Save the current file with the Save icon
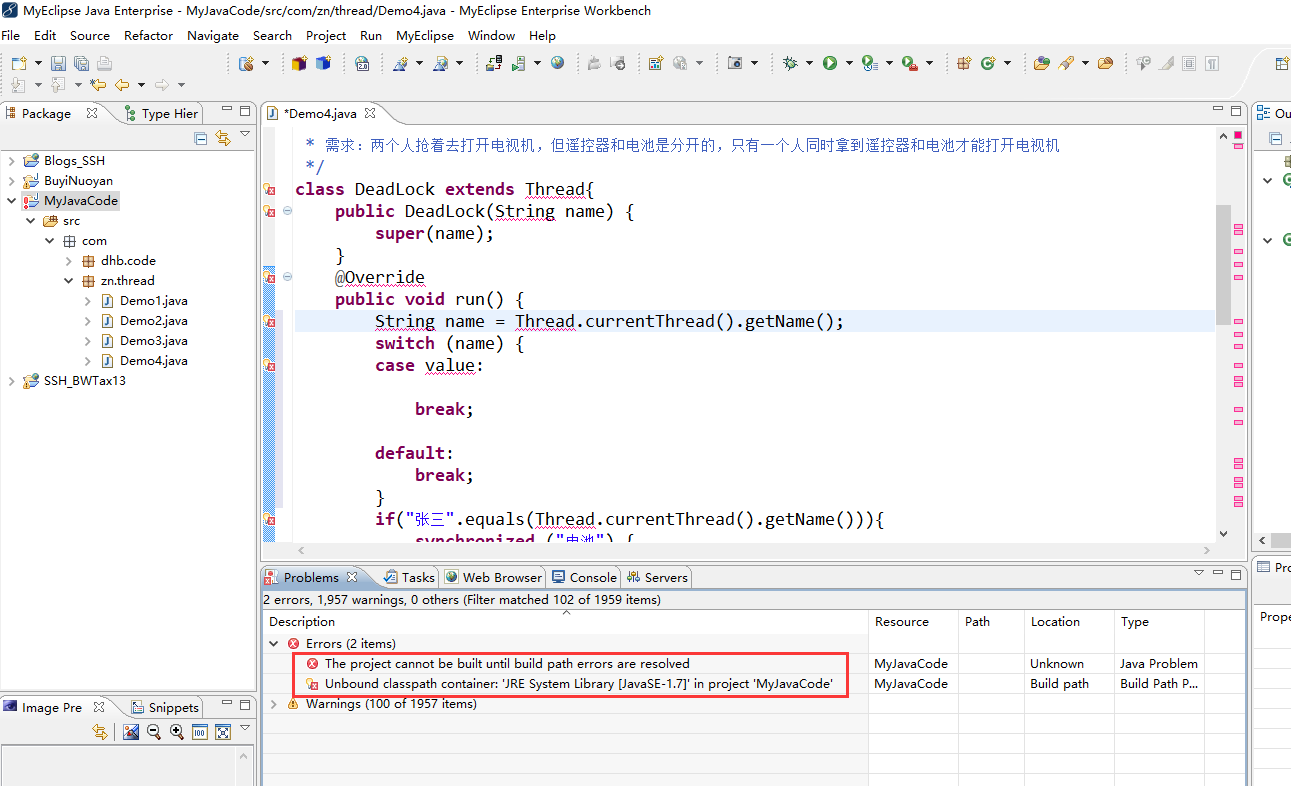 (58, 62)
